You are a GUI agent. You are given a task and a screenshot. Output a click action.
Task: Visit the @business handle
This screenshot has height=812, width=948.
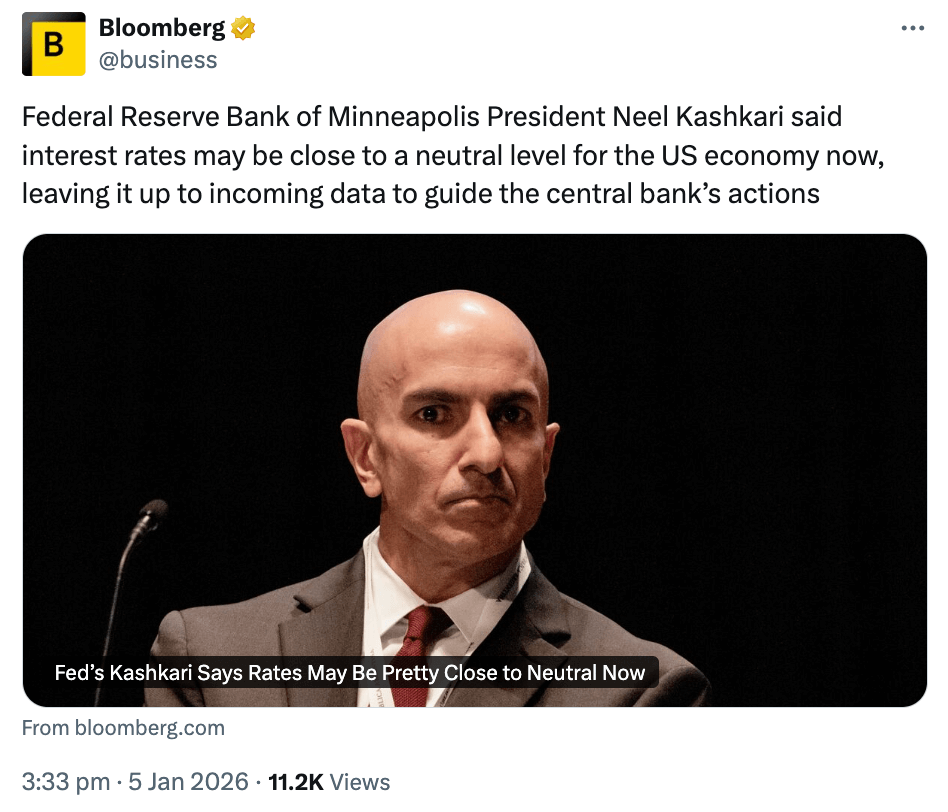(x=157, y=60)
